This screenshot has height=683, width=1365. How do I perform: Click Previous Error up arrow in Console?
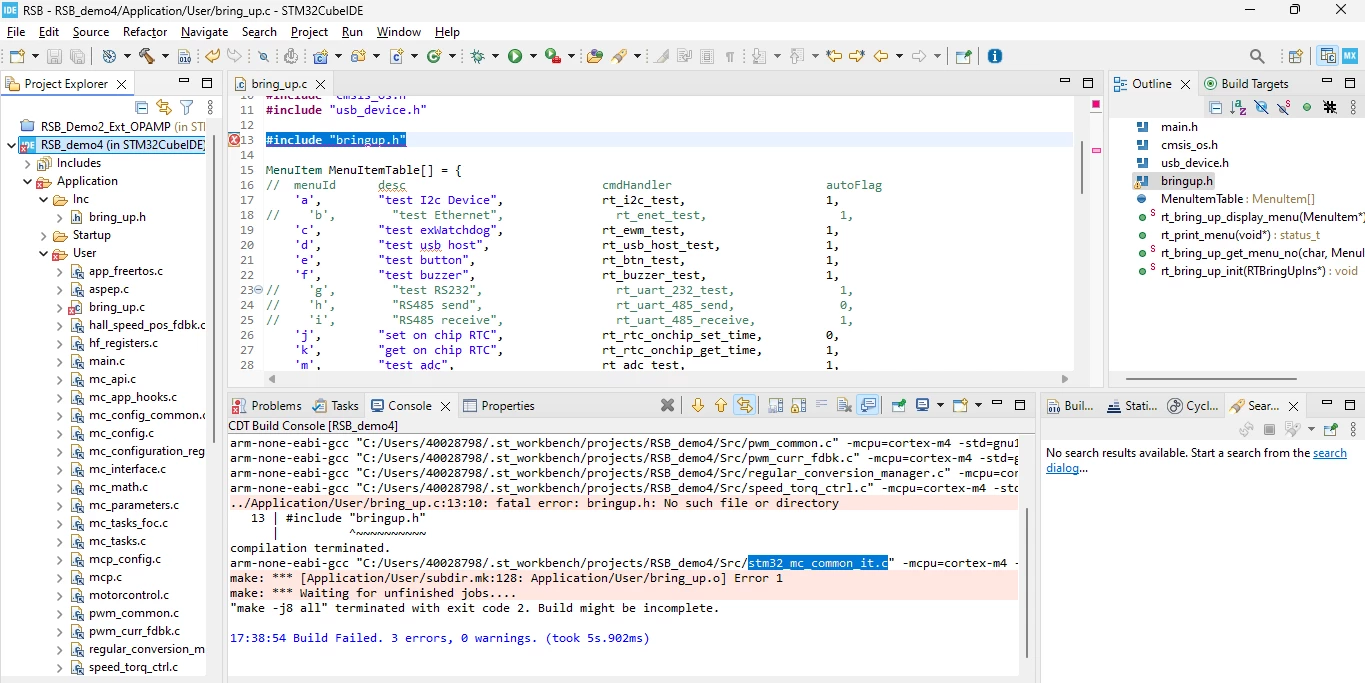[721, 405]
